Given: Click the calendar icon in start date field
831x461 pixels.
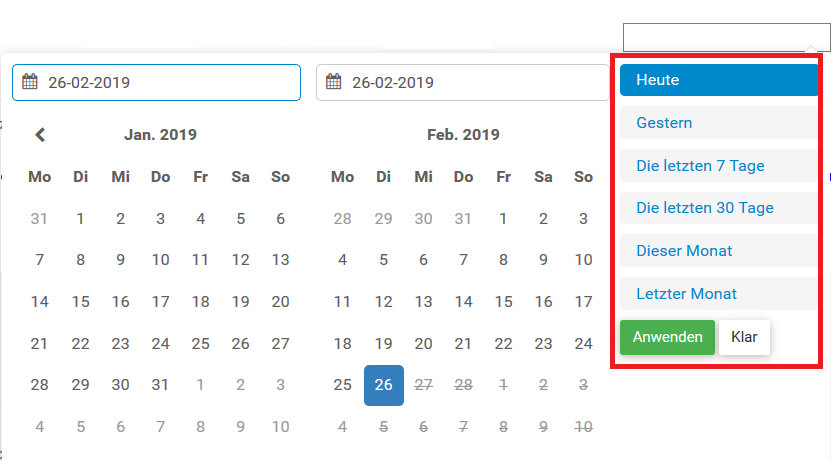Looking at the screenshot, I should point(30,82).
